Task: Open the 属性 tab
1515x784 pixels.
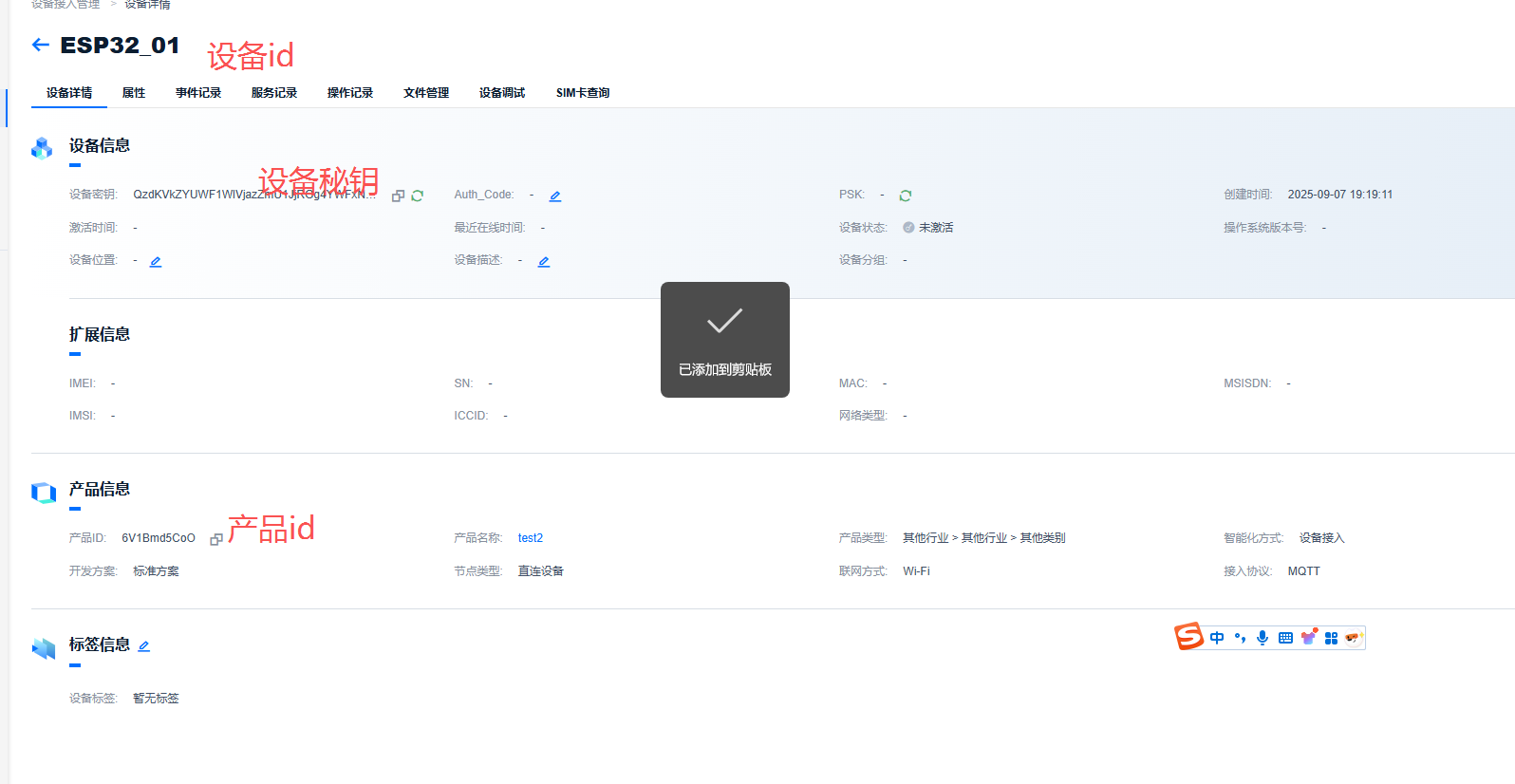Action: pyautogui.click(x=134, y=93)
